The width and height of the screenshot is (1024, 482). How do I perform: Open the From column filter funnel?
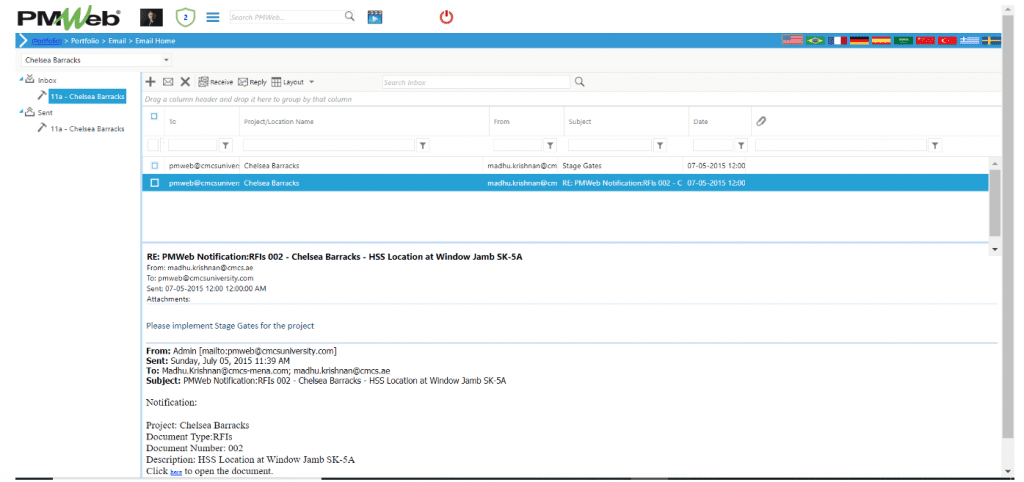(551, 145)
